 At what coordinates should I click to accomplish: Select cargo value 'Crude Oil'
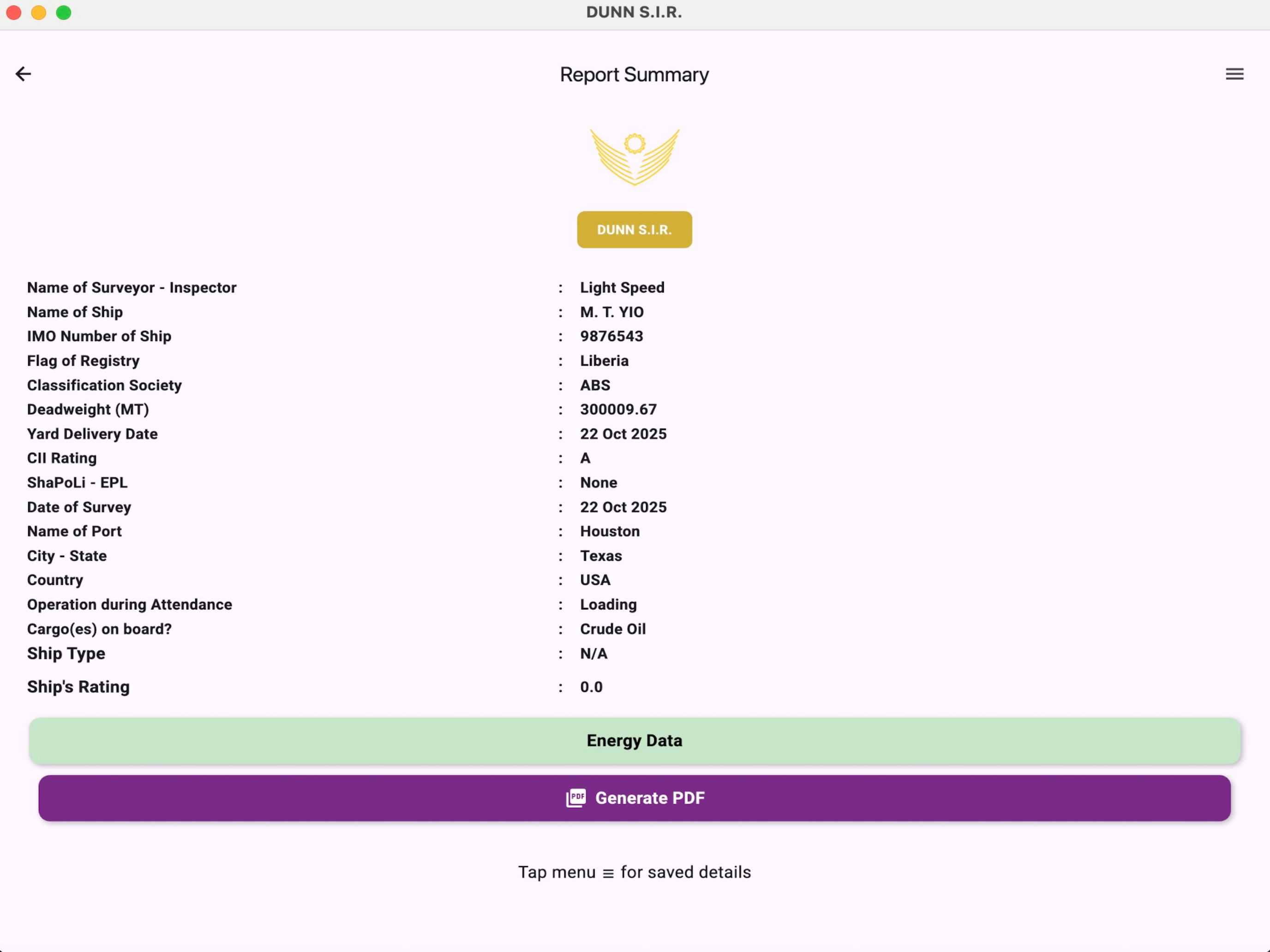coord(612,630)
